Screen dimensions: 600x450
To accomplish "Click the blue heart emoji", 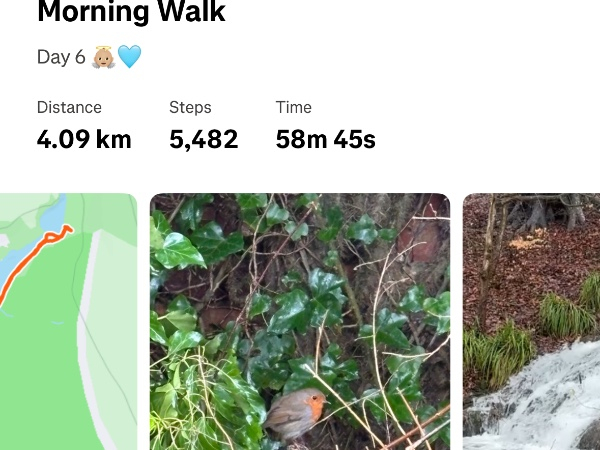I will pyautogui.click(x=130, y=57).
